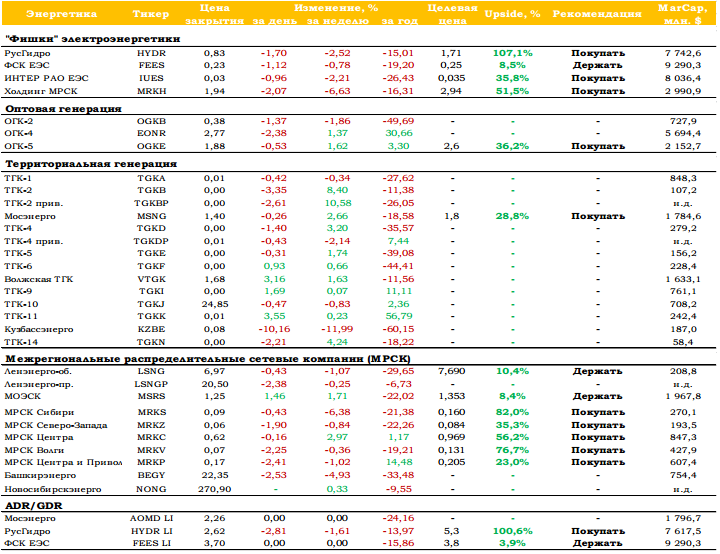This screenshot has height=554, width=720.
Task: Click 'ТГК-2 прив.' company name
Action: [34, 204]
